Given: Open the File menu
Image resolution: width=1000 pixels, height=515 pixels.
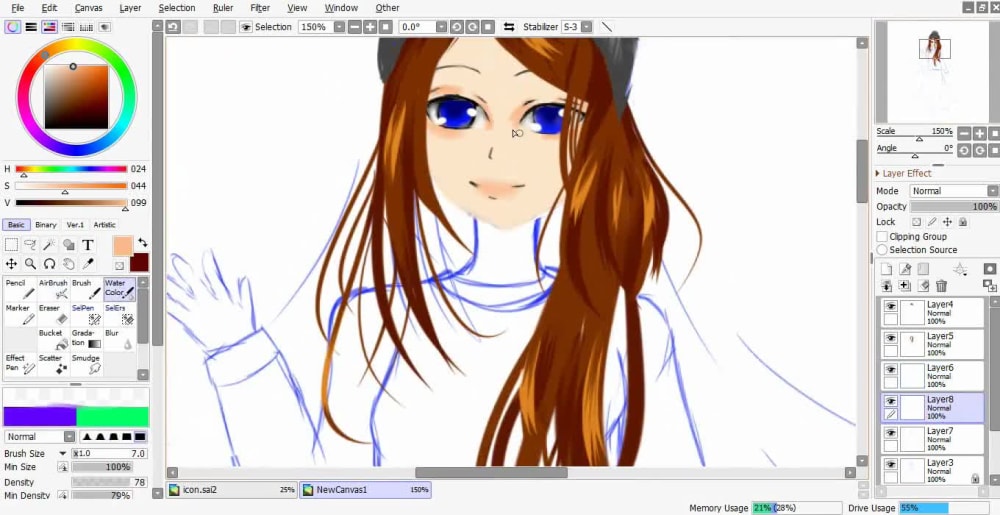Looking at the screenshot, I should tap(17, 8).
